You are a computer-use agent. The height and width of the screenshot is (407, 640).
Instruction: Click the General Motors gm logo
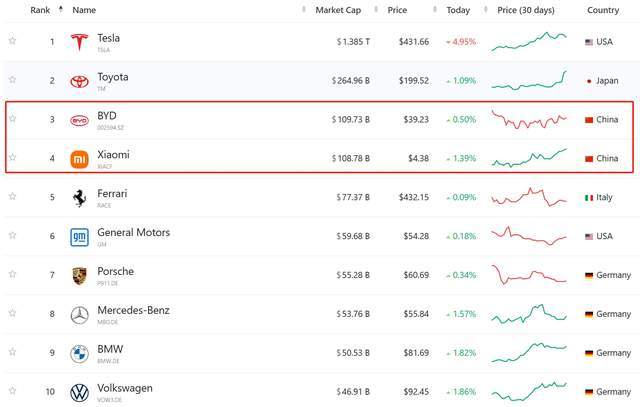[79, 237]
